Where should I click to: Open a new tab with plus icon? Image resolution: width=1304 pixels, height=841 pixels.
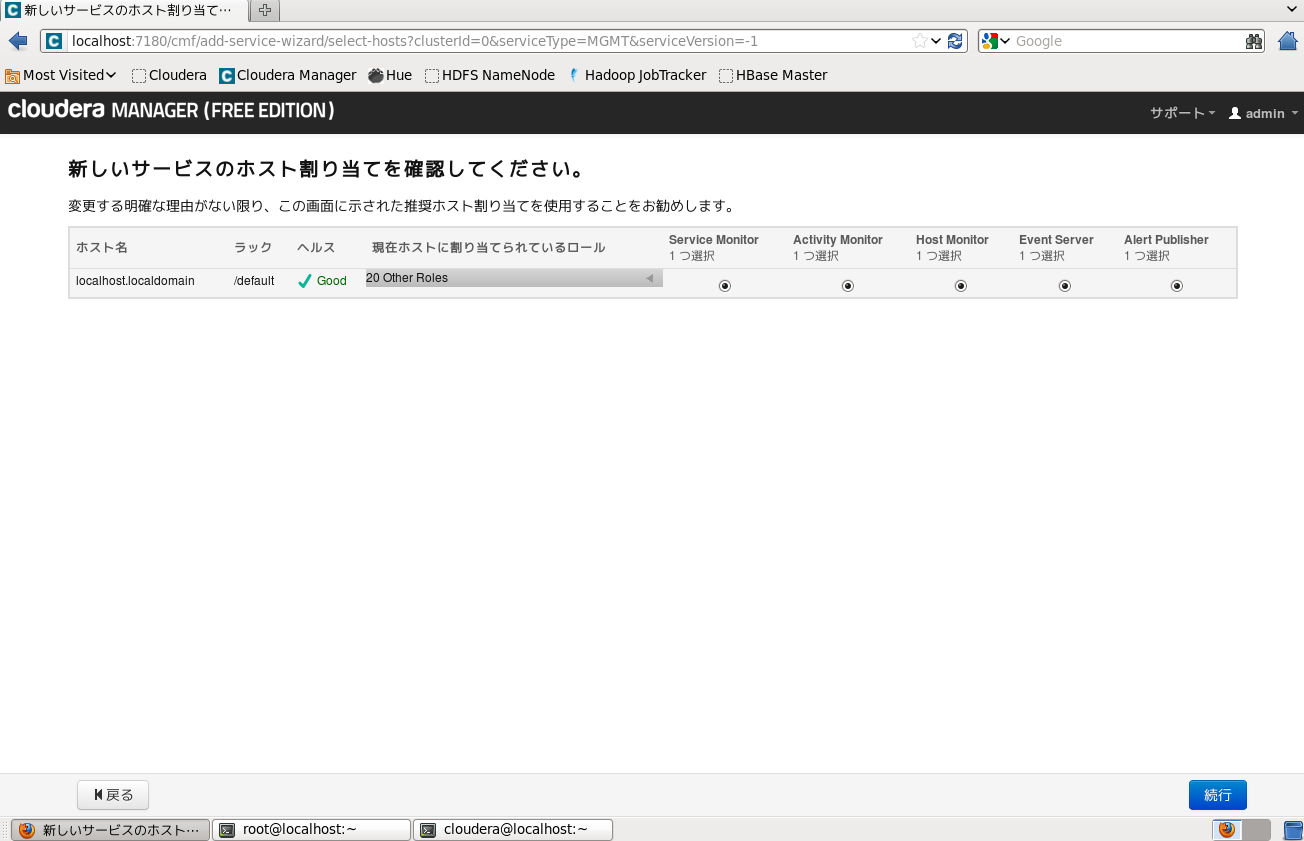tap(265, 10)
